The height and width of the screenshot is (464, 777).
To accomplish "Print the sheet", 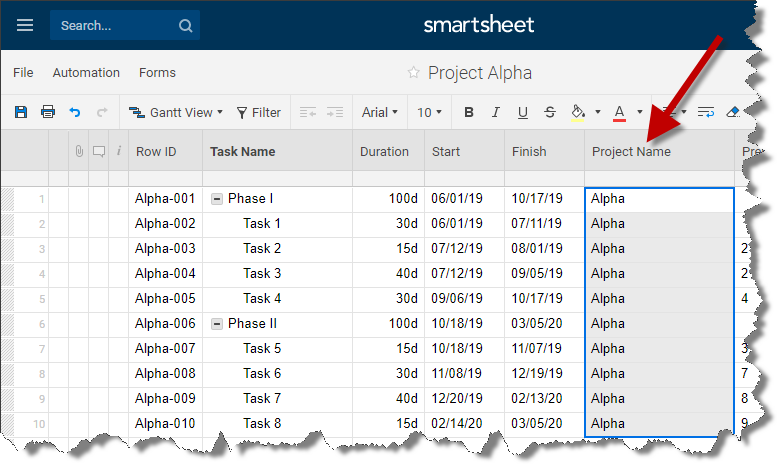I will pos(48,112).
